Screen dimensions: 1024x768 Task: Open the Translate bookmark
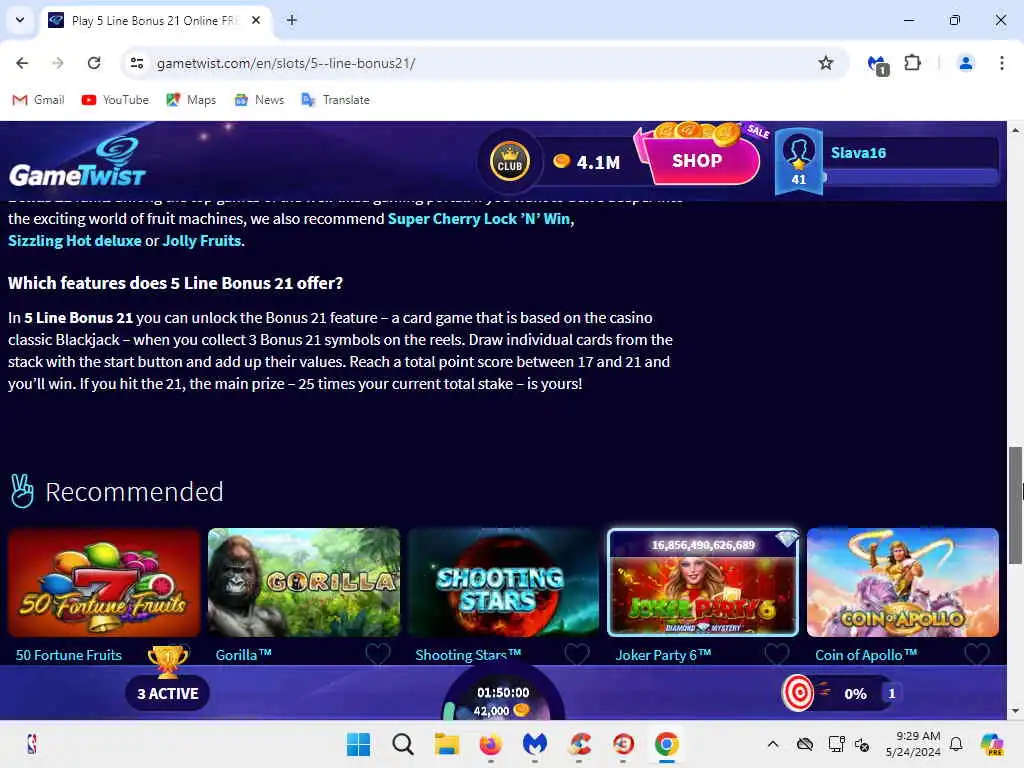(x=336, y=100)
